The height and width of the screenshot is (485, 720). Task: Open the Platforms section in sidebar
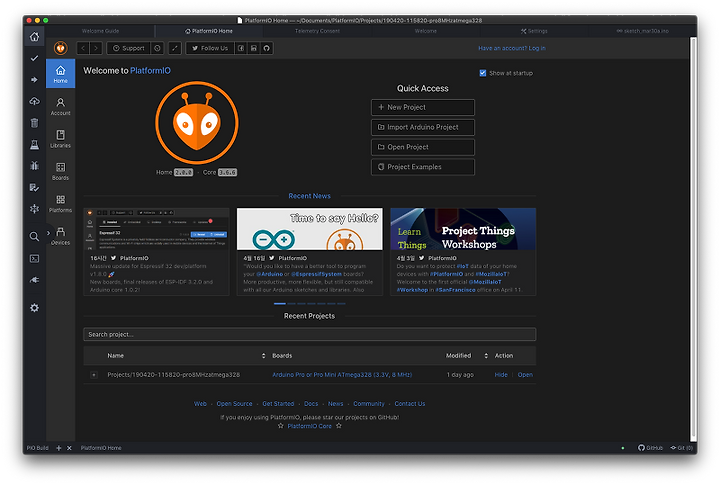point(61,203)
